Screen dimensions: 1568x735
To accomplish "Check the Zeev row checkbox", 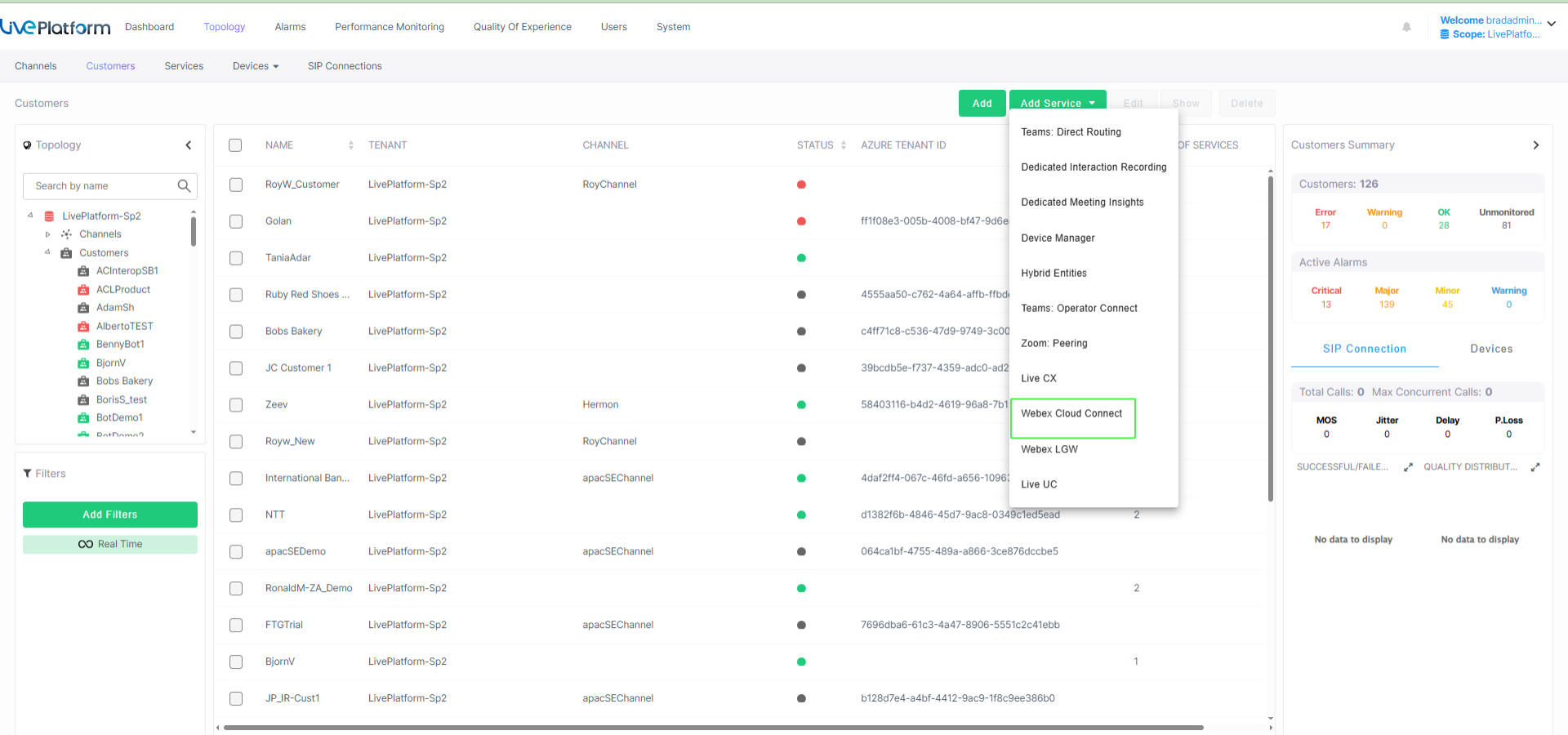I will point(236,405).
